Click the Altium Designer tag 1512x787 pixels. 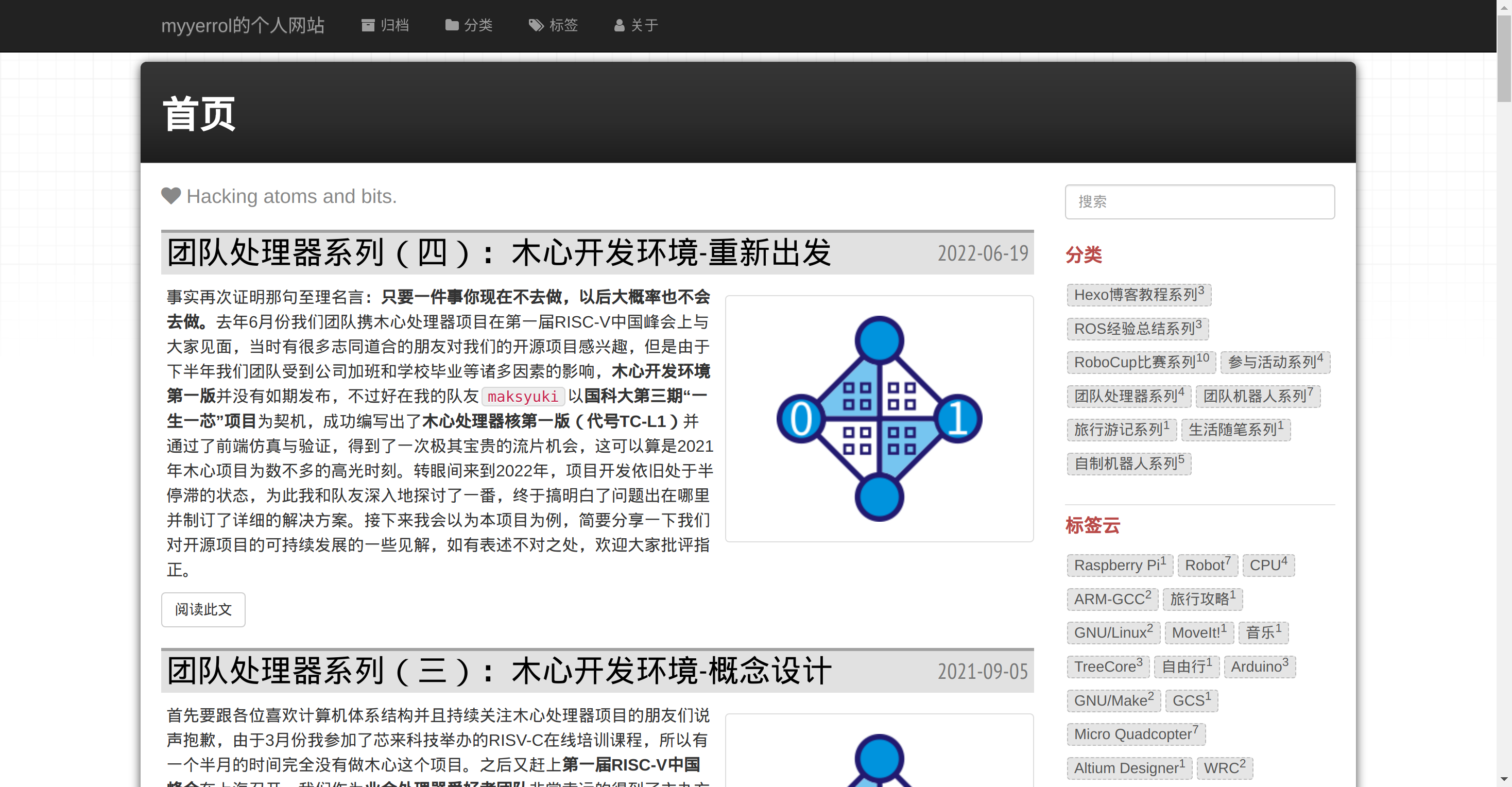point(1129,768)
